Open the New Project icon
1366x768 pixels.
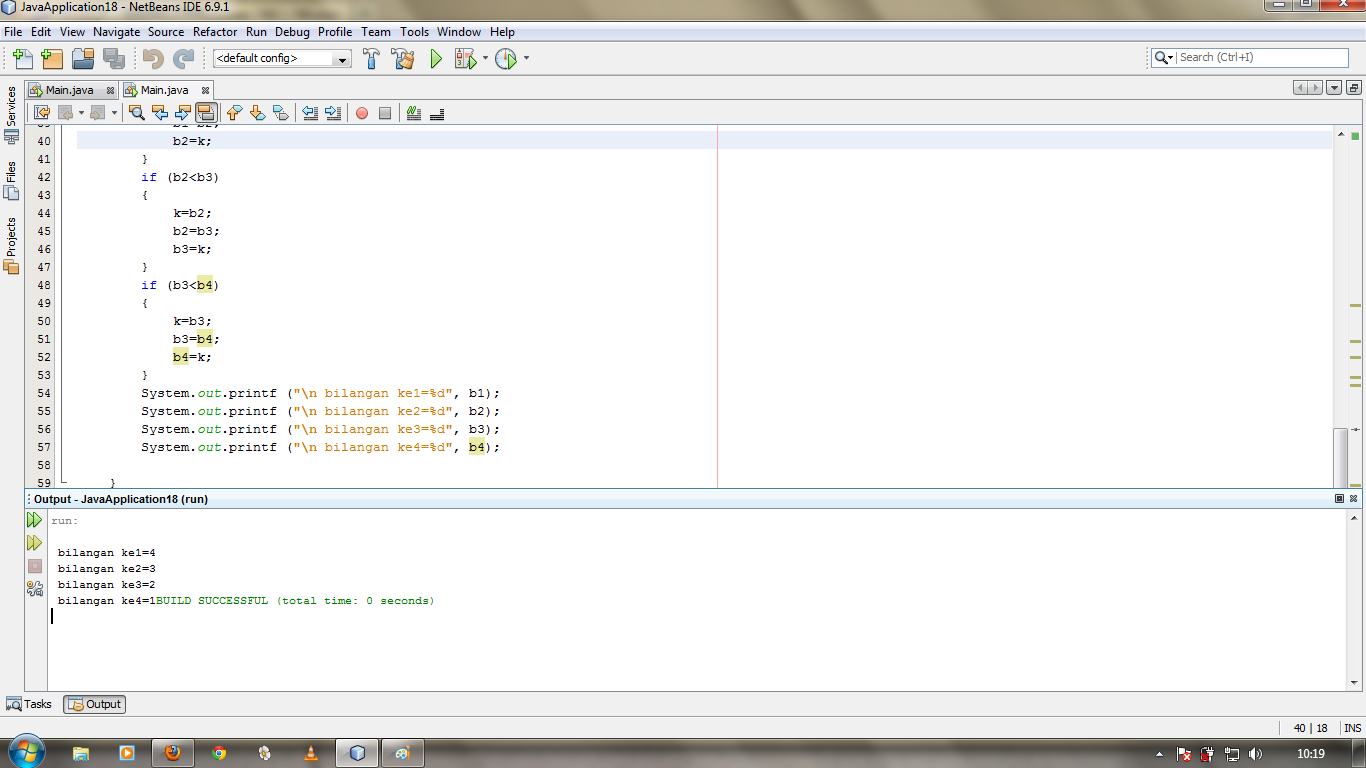[51, 59]
